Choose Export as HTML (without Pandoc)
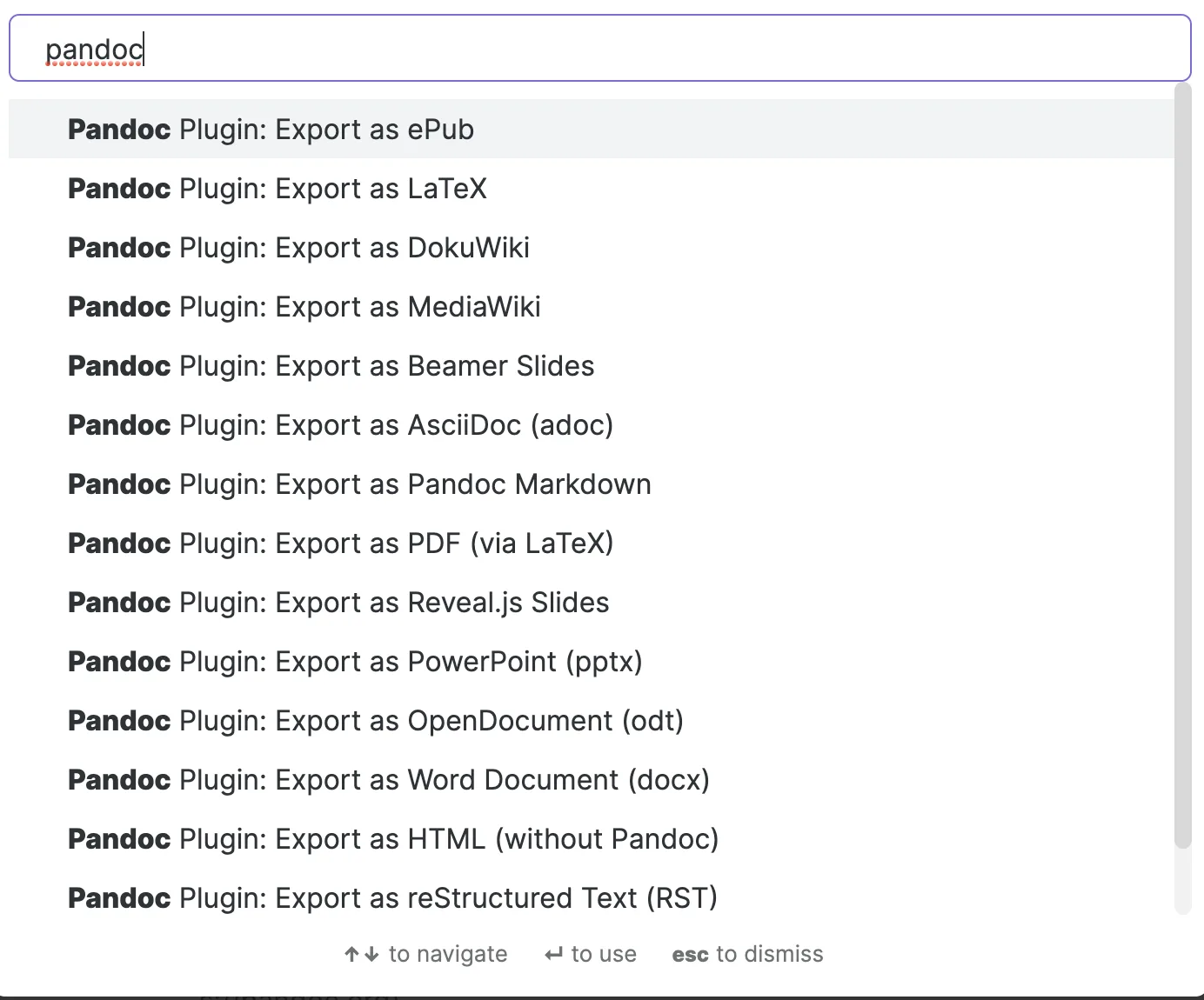1204x1000 pixels. tap(393, 839)
